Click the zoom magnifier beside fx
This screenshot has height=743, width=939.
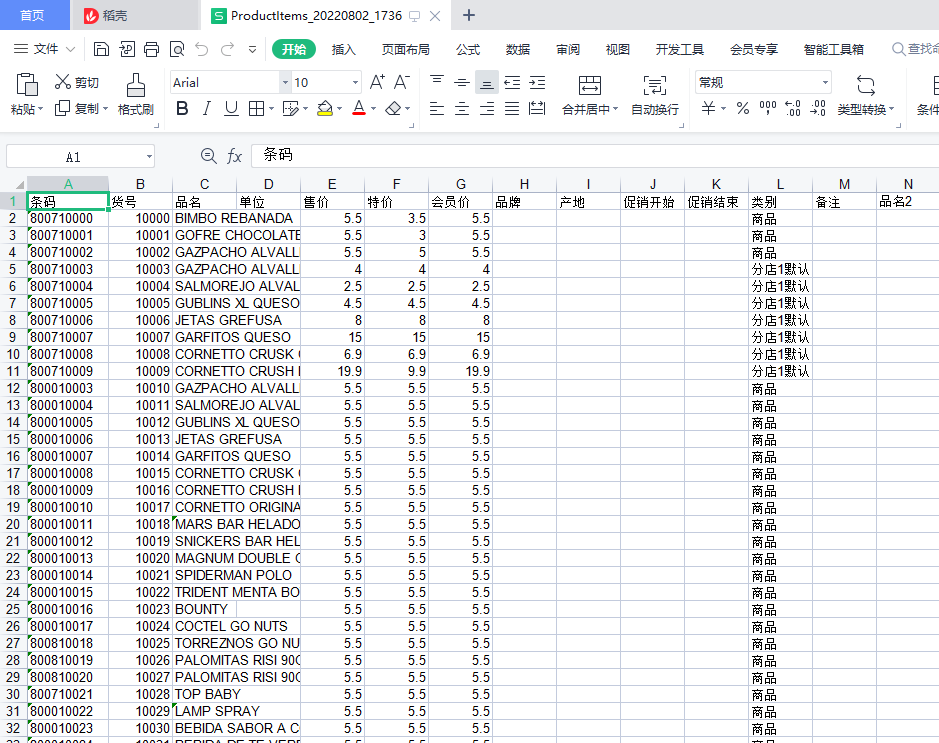click(x=208, y=156)
